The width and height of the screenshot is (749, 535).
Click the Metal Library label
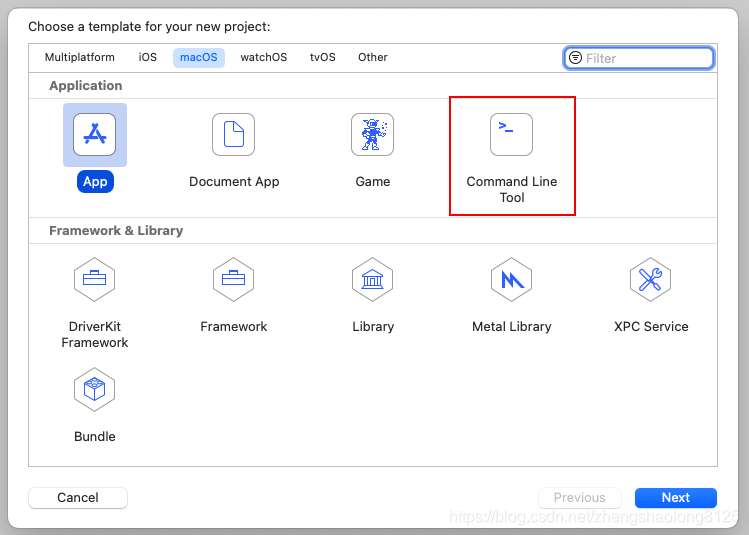click(512, 327)
